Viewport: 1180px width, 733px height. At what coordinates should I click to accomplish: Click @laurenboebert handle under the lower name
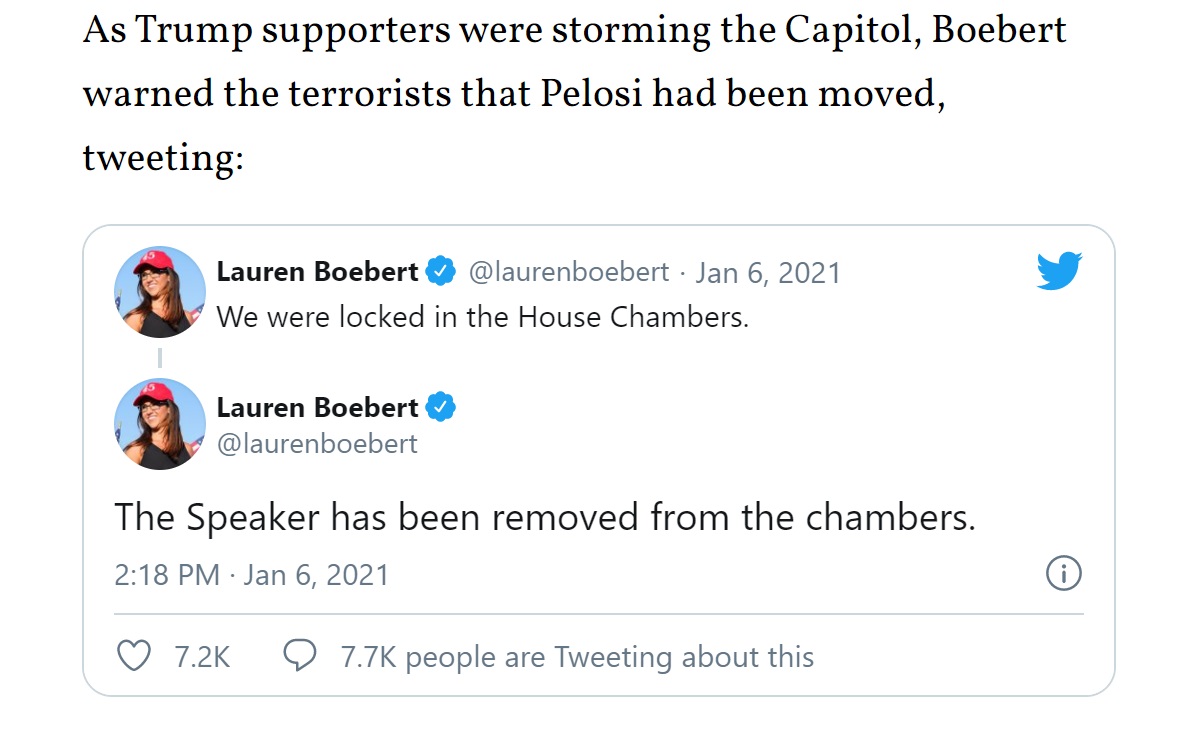[317, 443]
